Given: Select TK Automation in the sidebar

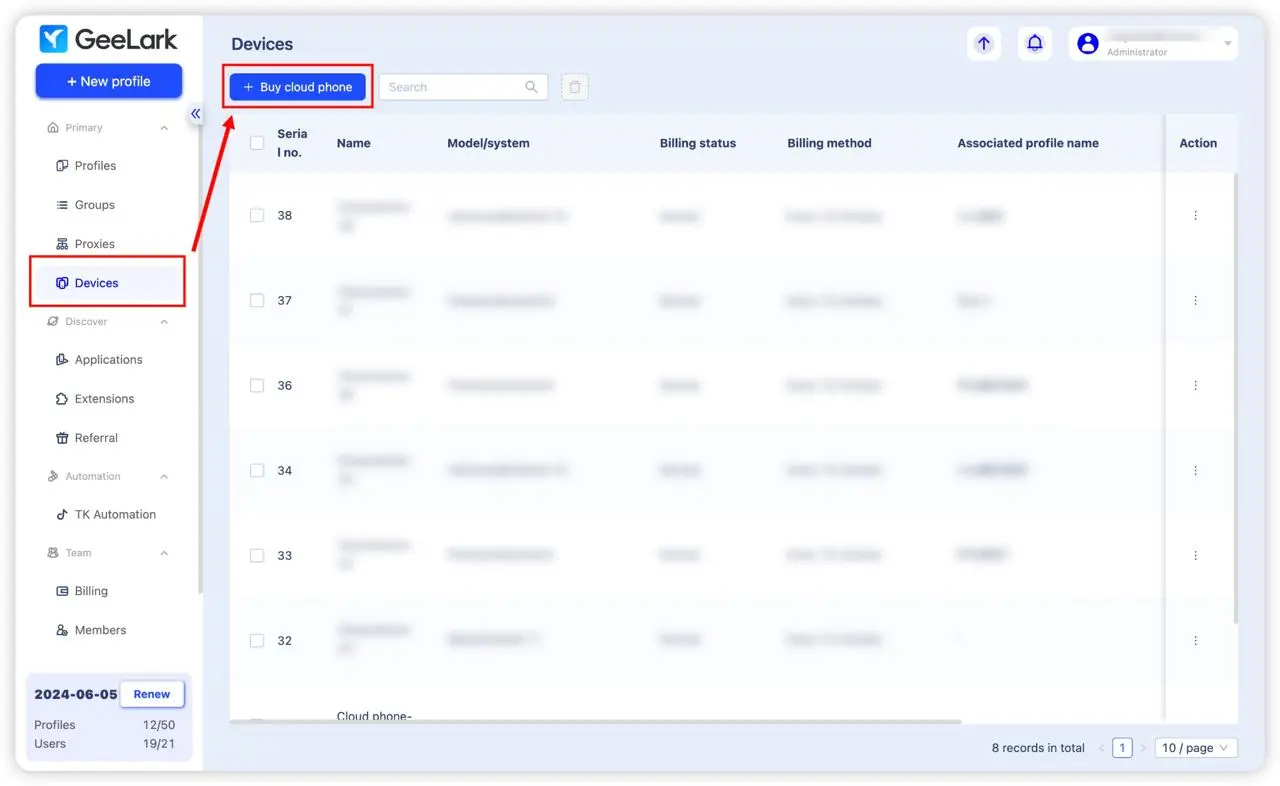Looking at the screenshot, I should tap(113, 514).
